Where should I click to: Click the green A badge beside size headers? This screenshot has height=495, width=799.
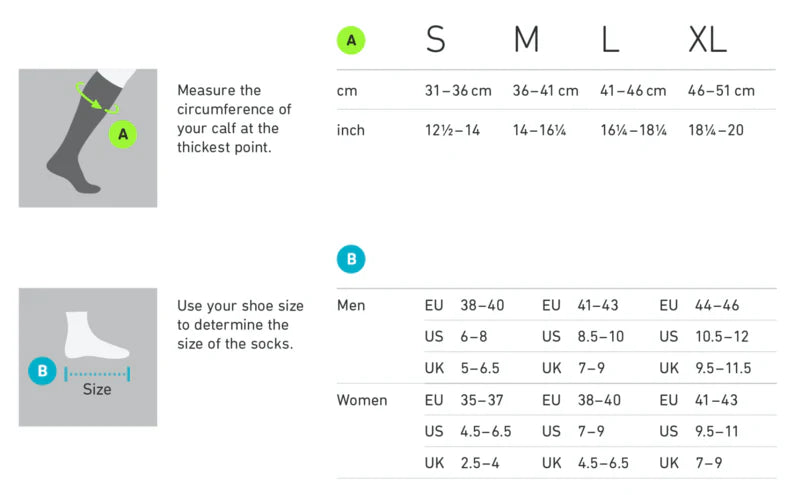(351, 40)
